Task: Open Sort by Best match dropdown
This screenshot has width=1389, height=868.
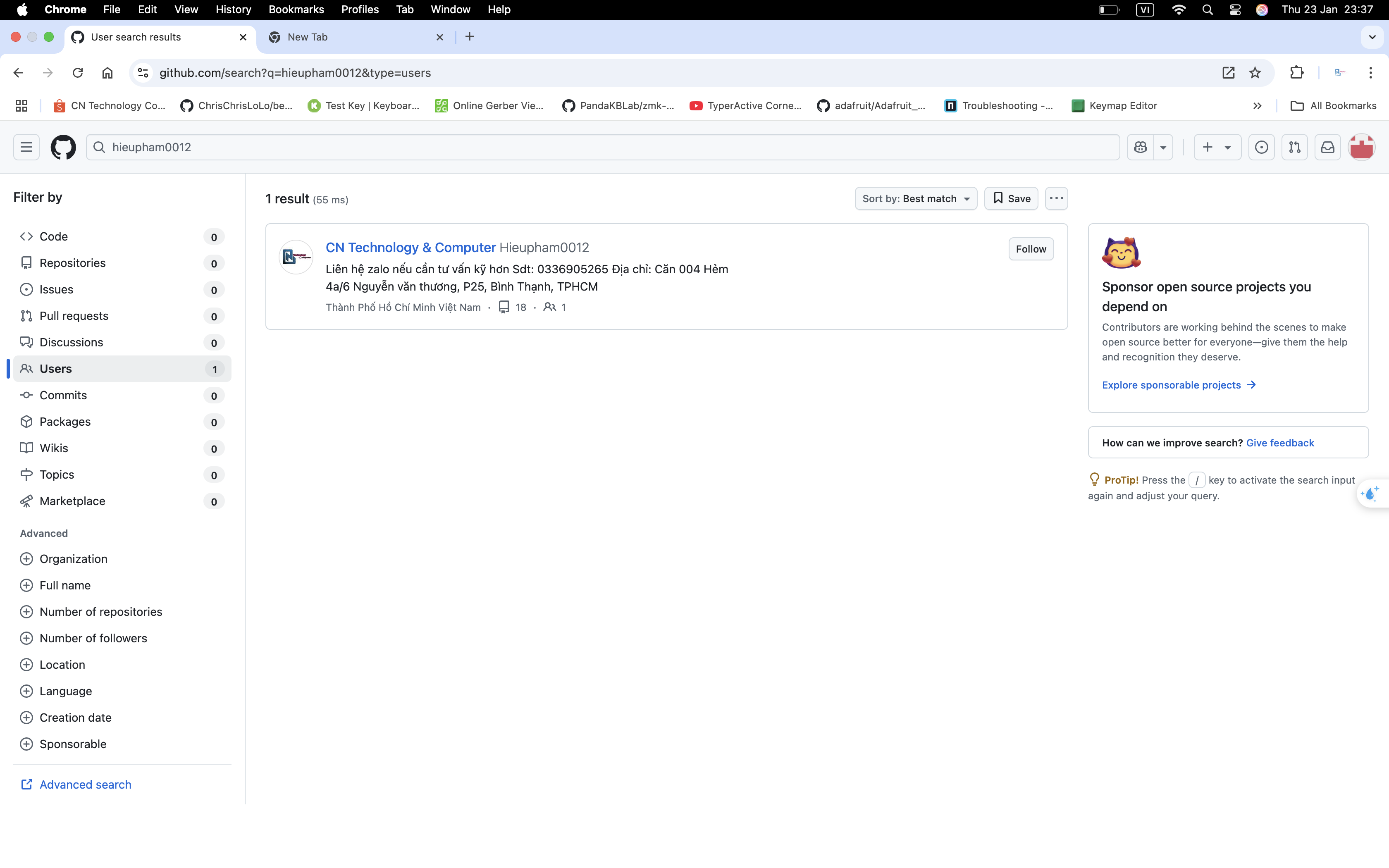Action: 916,199
